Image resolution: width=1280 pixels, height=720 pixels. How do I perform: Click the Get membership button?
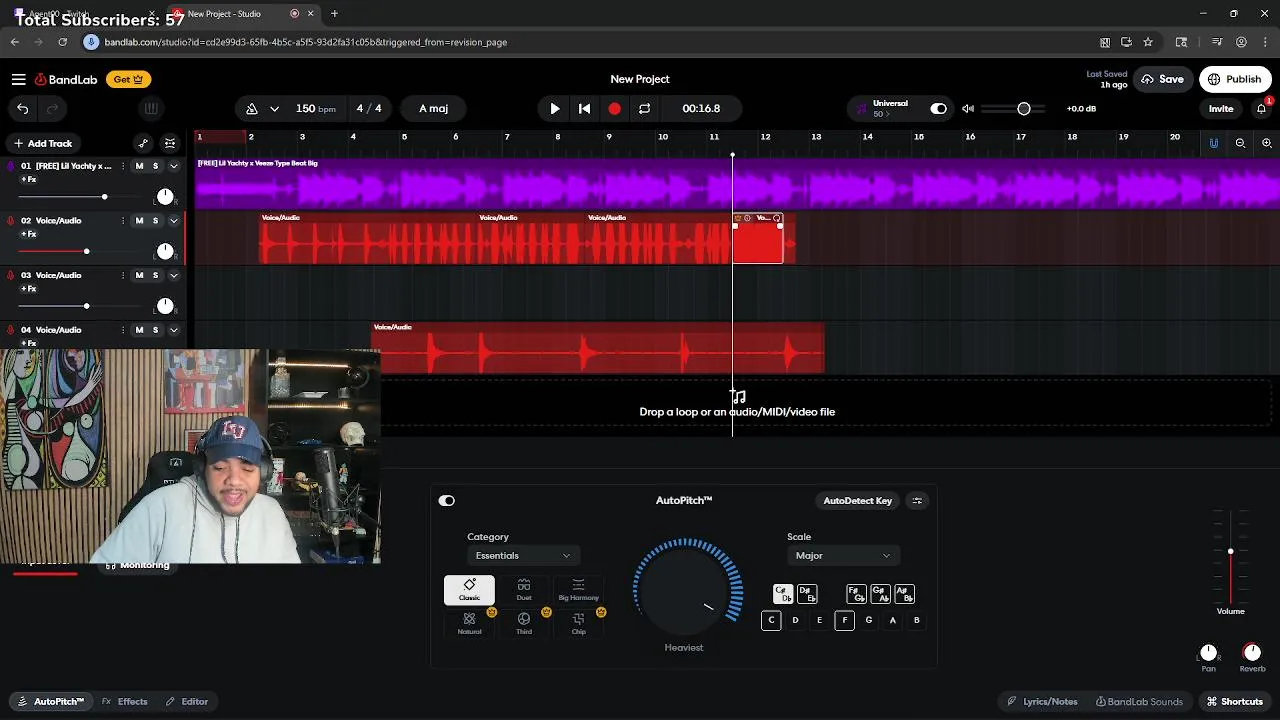tap(129, 79)
